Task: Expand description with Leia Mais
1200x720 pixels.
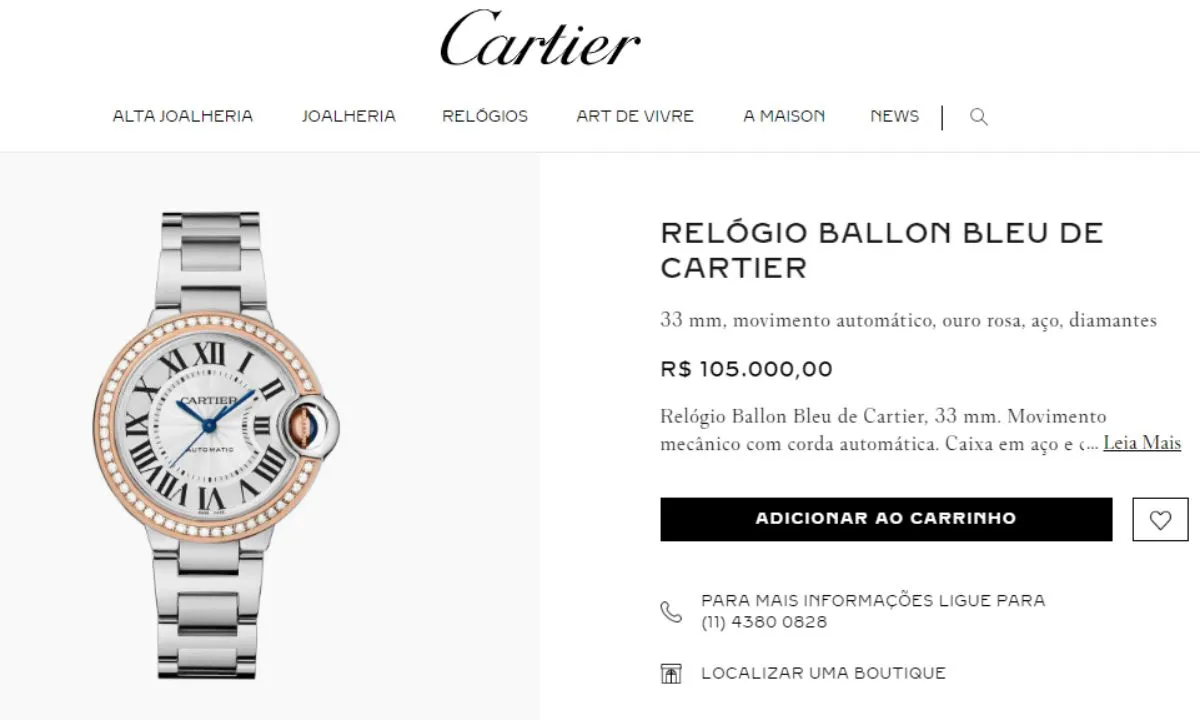Action: (1142, 443)
